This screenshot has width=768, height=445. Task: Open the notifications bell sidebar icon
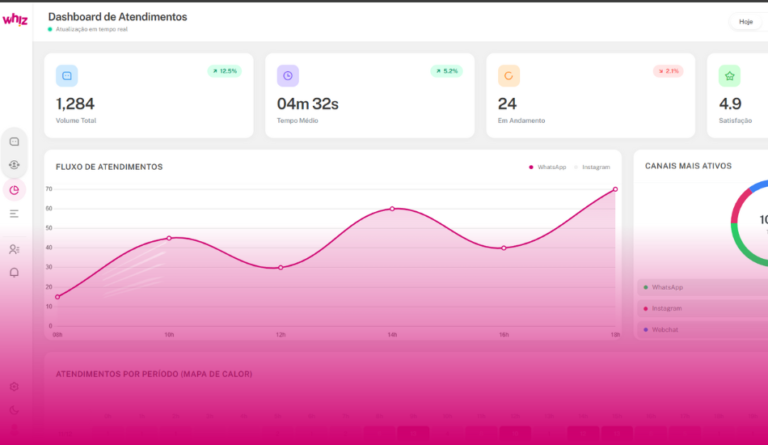tap(14, 272)
